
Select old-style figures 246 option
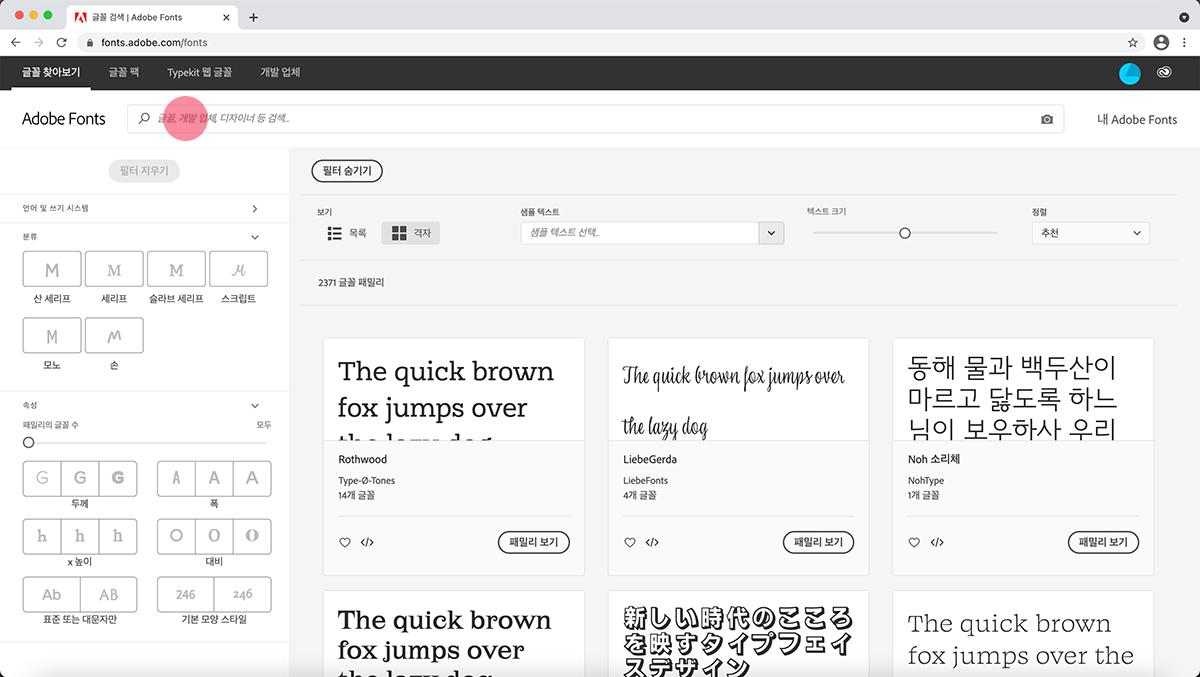pyautogui.click(x=243, y=594)
